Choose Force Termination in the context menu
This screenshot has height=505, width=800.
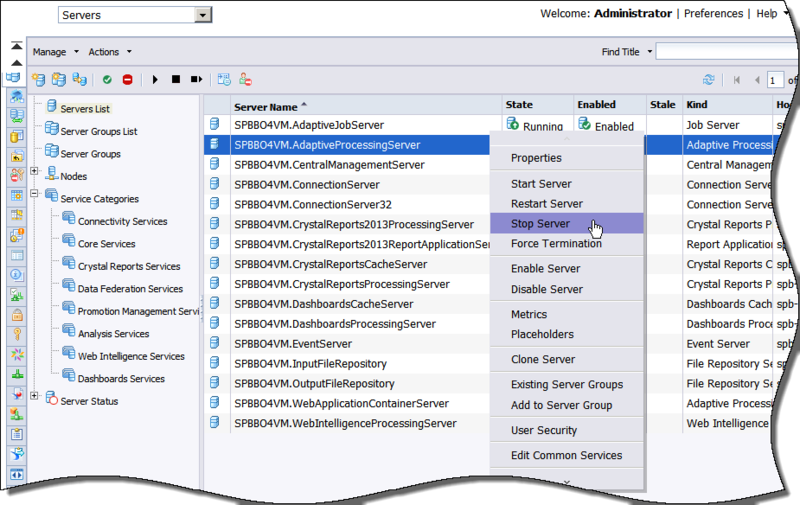pyautogui.click(x=566, y=243)
